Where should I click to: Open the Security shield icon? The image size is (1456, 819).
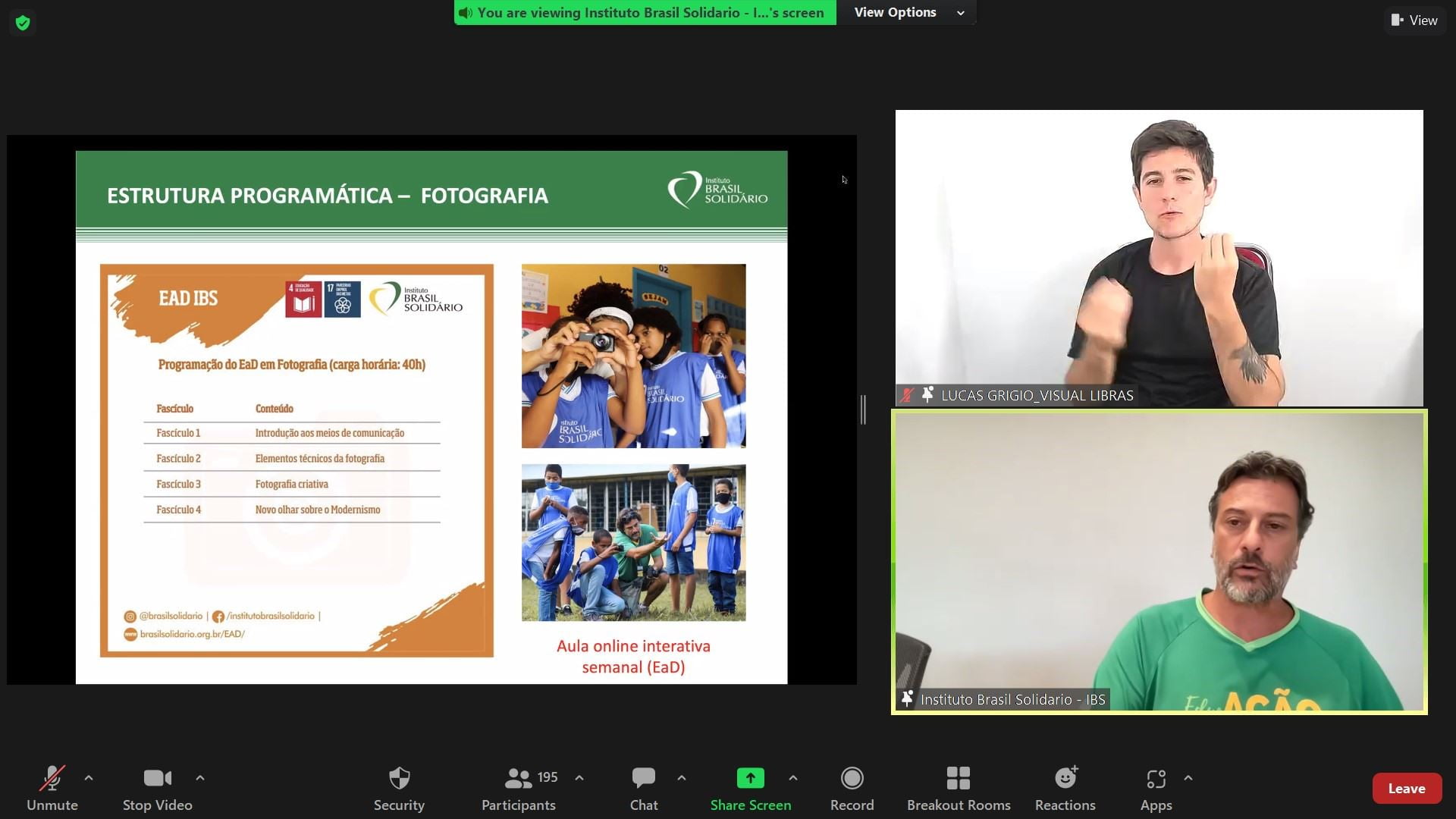pyautogui.click(x=399, y=788)
